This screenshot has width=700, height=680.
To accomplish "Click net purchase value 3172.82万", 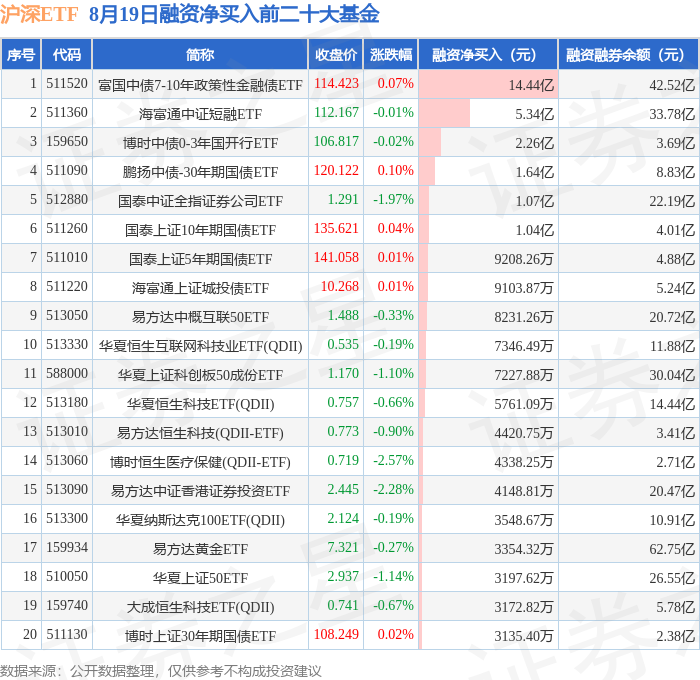I will [524, 607].
